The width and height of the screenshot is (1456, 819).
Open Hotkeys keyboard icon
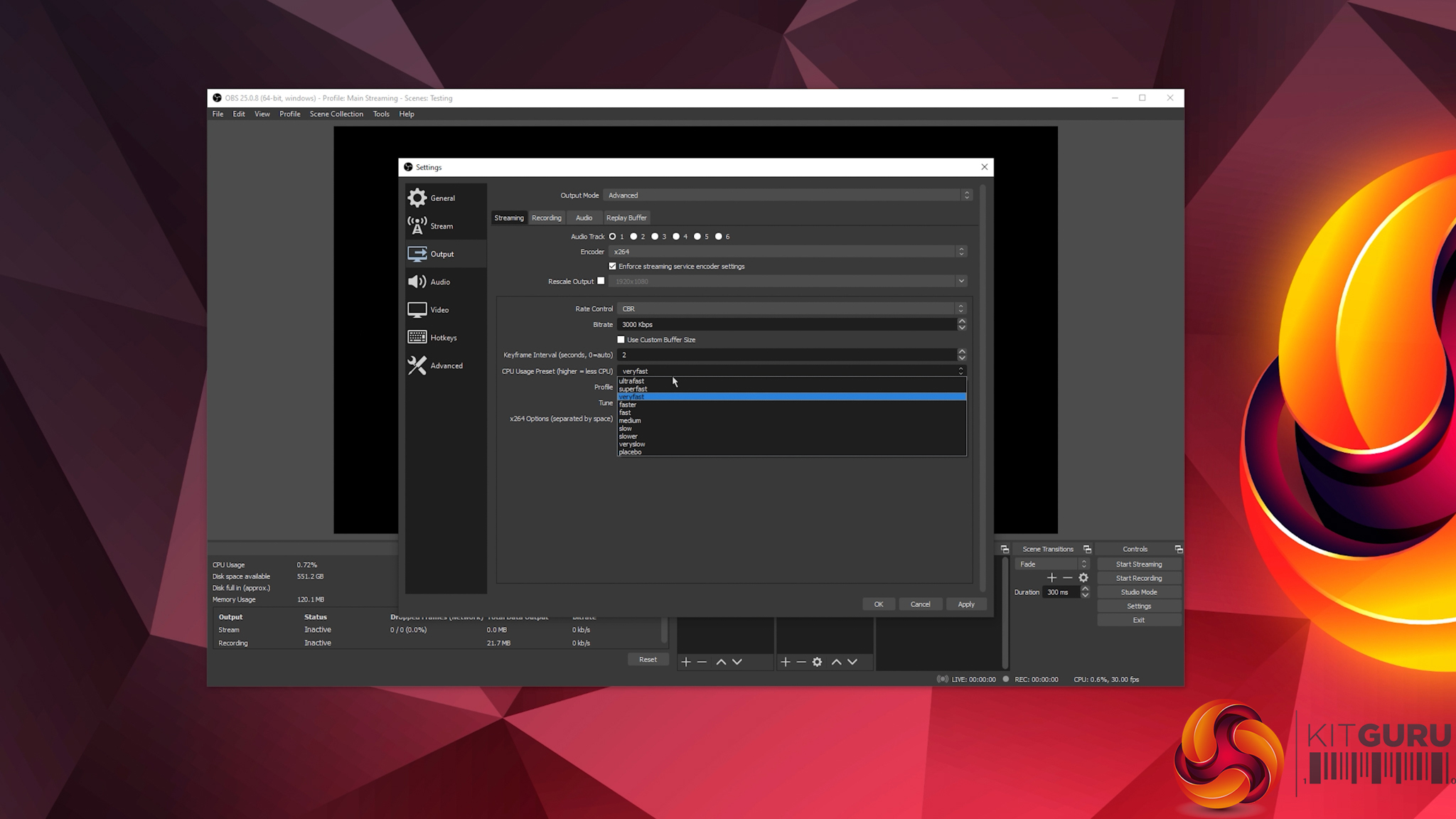pos(417,337)
